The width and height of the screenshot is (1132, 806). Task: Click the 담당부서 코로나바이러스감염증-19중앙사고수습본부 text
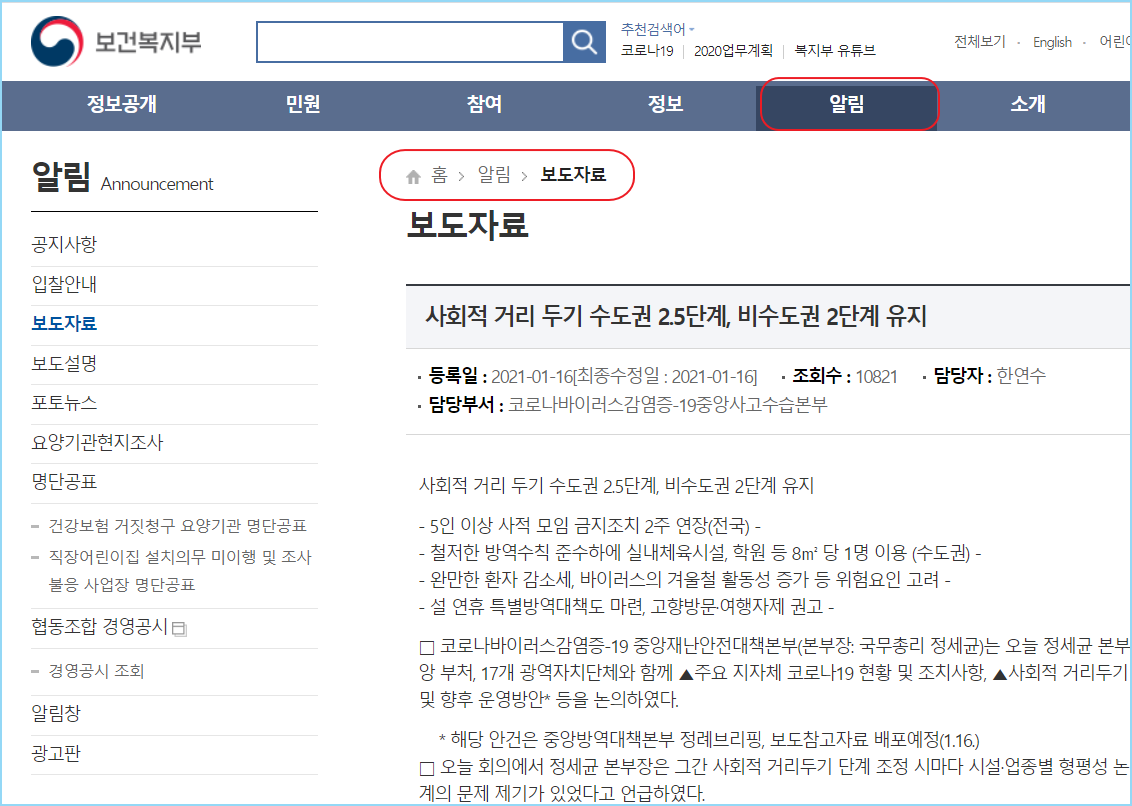tap(628, 405)
